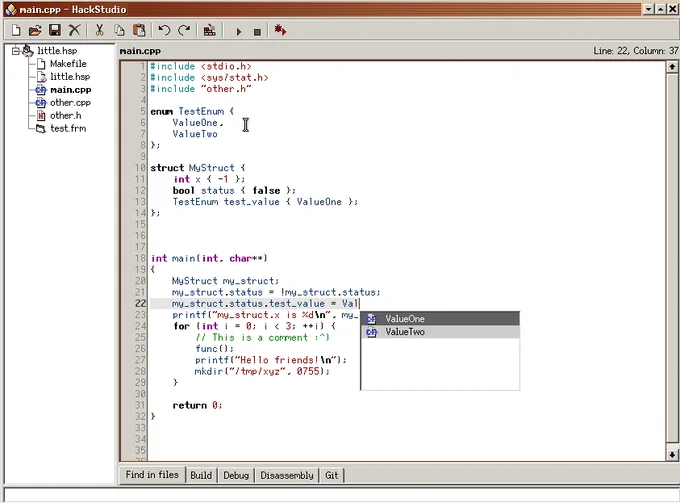This screenshot has width=680, height=503.
Task: Click the 'MyStruct my_struct;' declaration line
Action: click(x=226, y=281)
